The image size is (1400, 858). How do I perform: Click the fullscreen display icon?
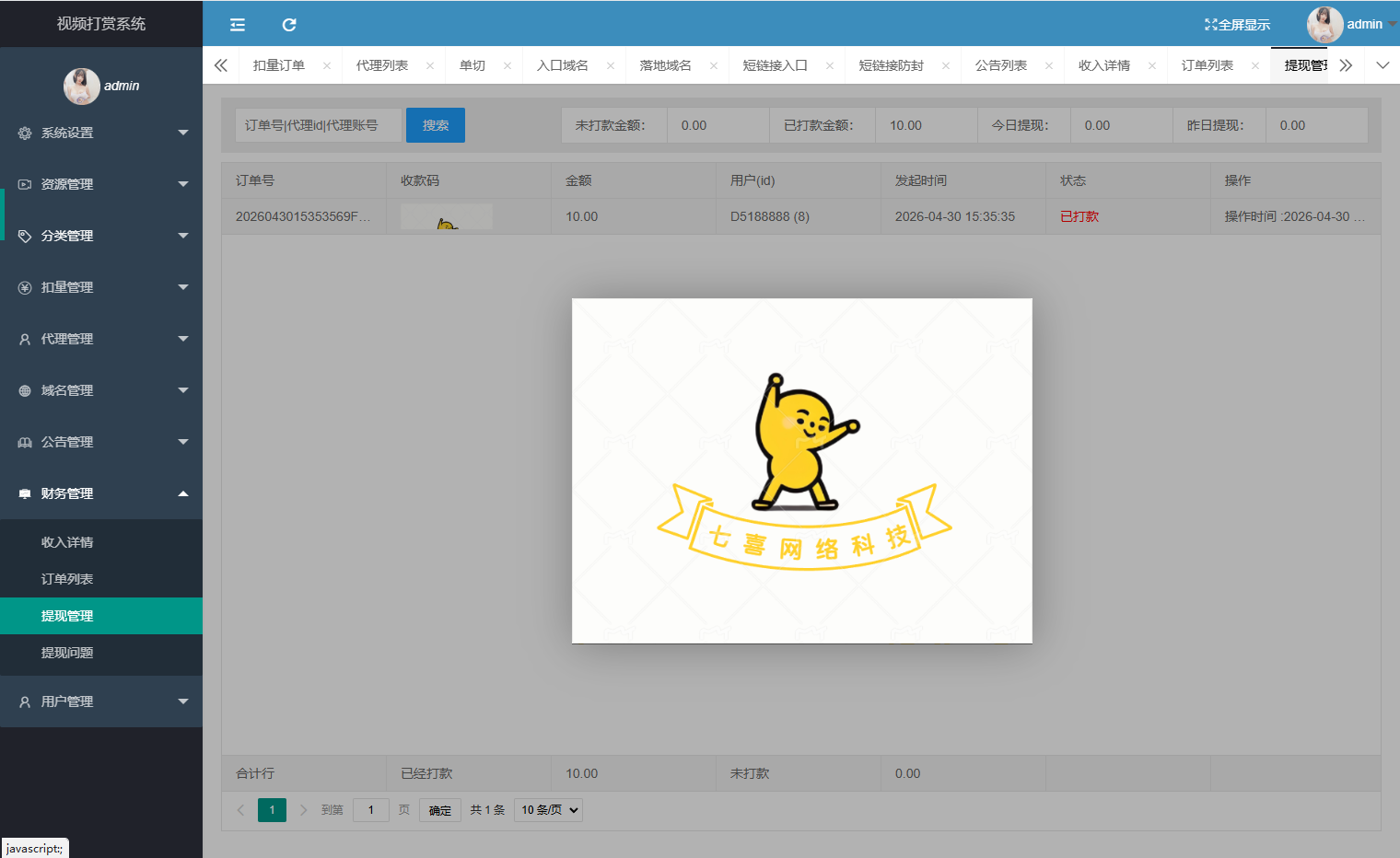pos(1210,25)
